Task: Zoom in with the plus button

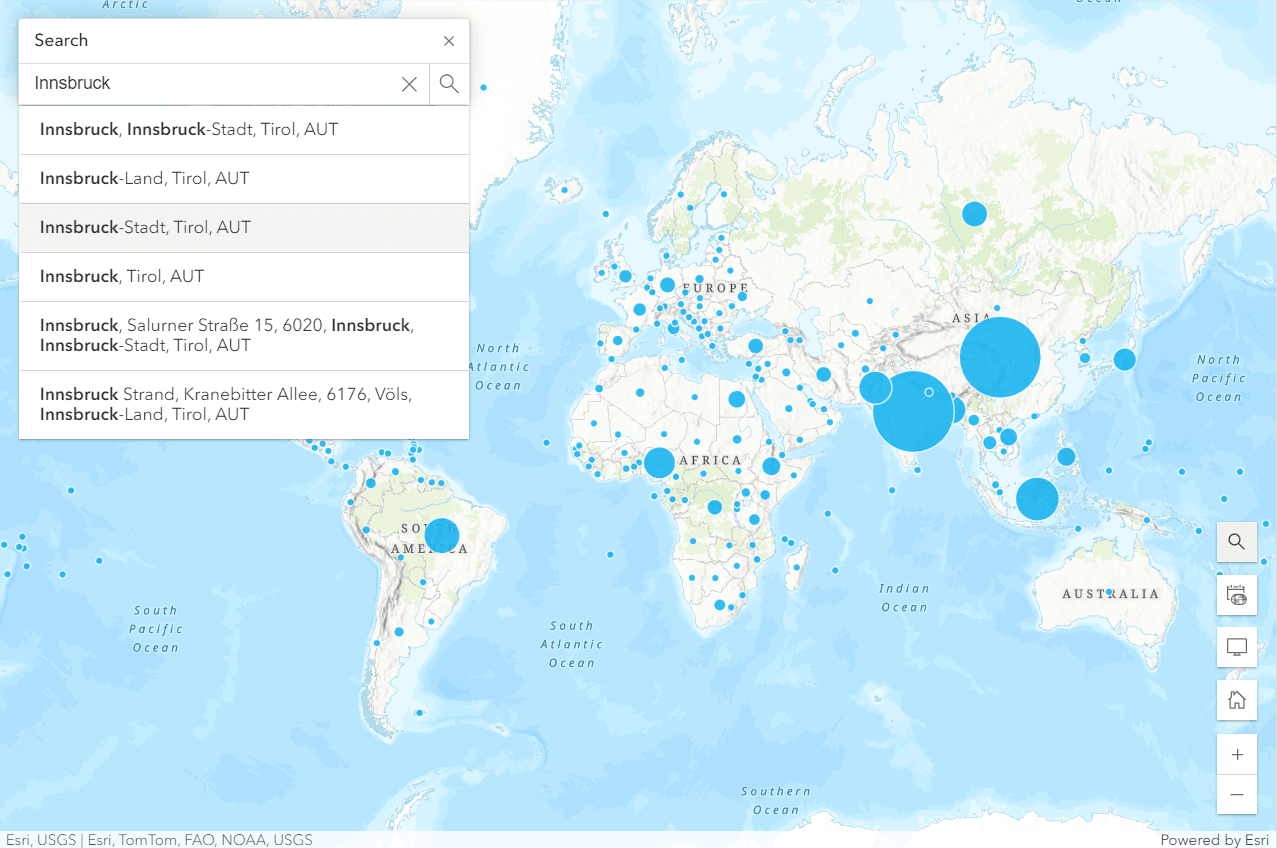Action: (1236, 755)
